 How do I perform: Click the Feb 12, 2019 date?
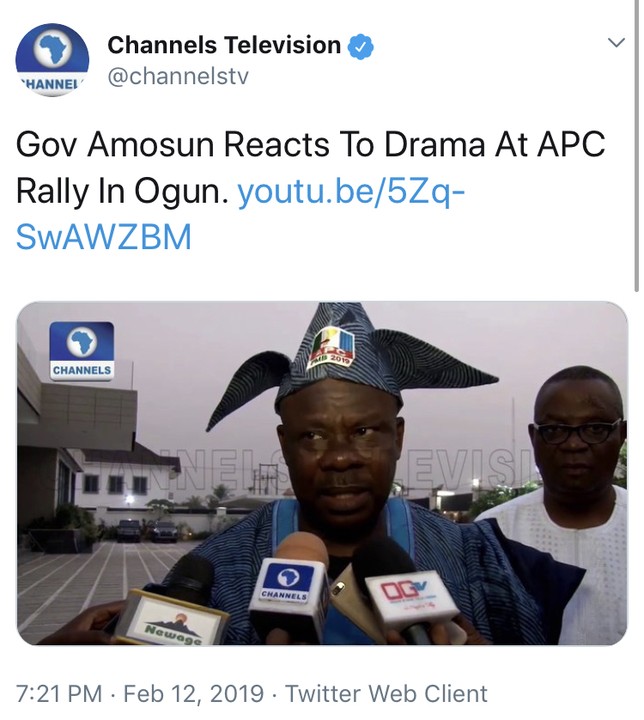[193, 693]
